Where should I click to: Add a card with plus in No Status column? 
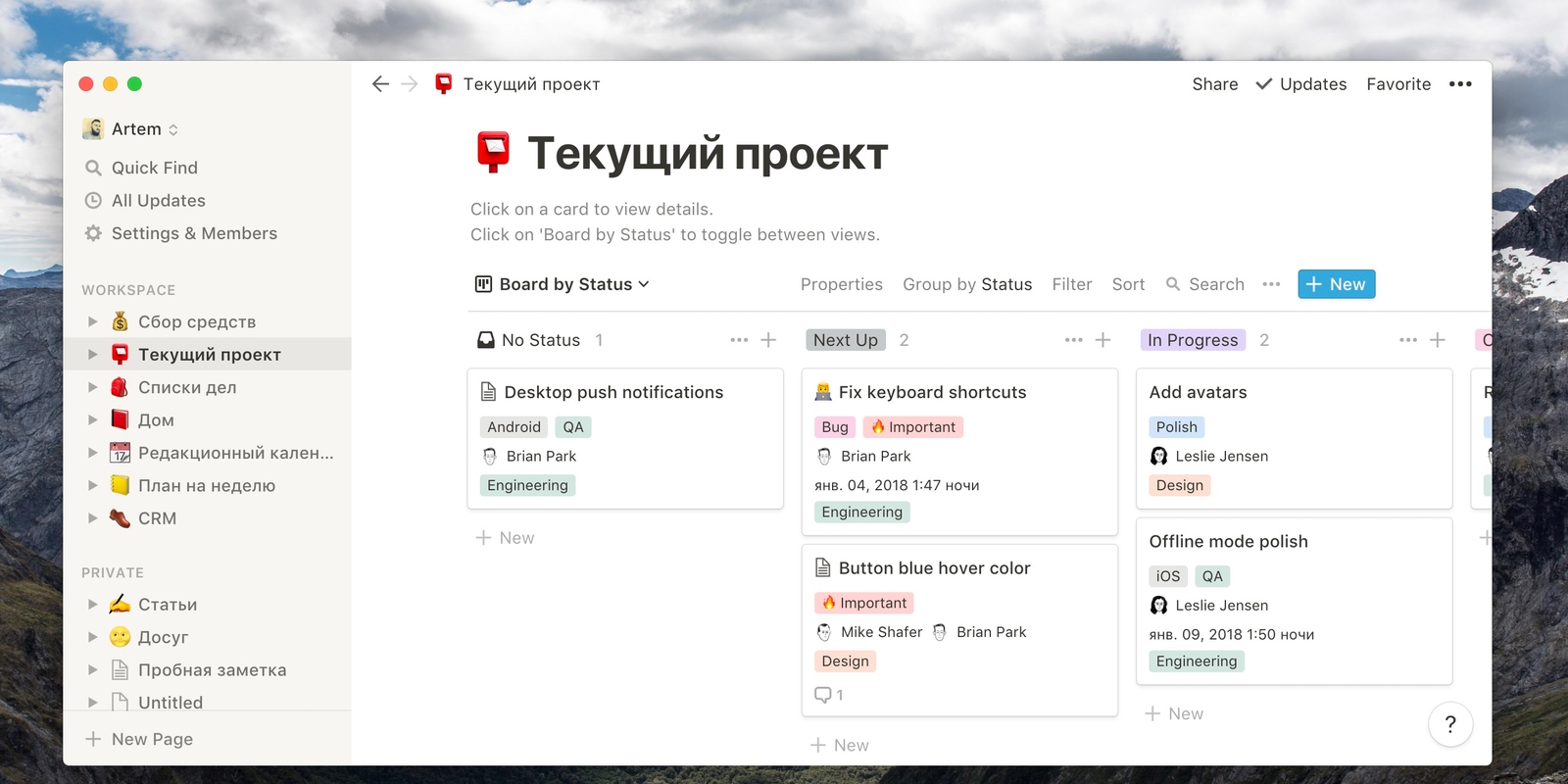coord(768,340)
